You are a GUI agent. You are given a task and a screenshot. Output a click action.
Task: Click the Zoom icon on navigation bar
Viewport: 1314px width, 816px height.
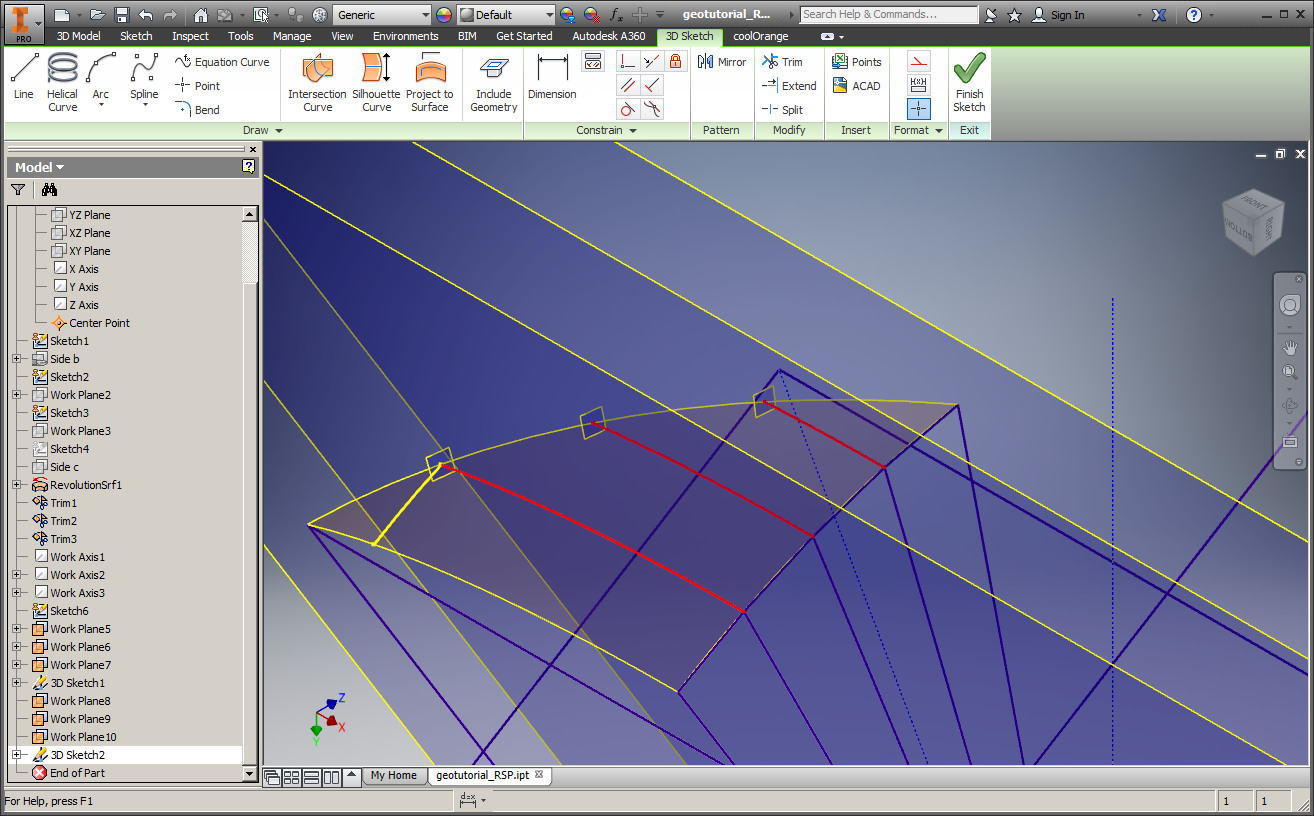point(1289,372)
